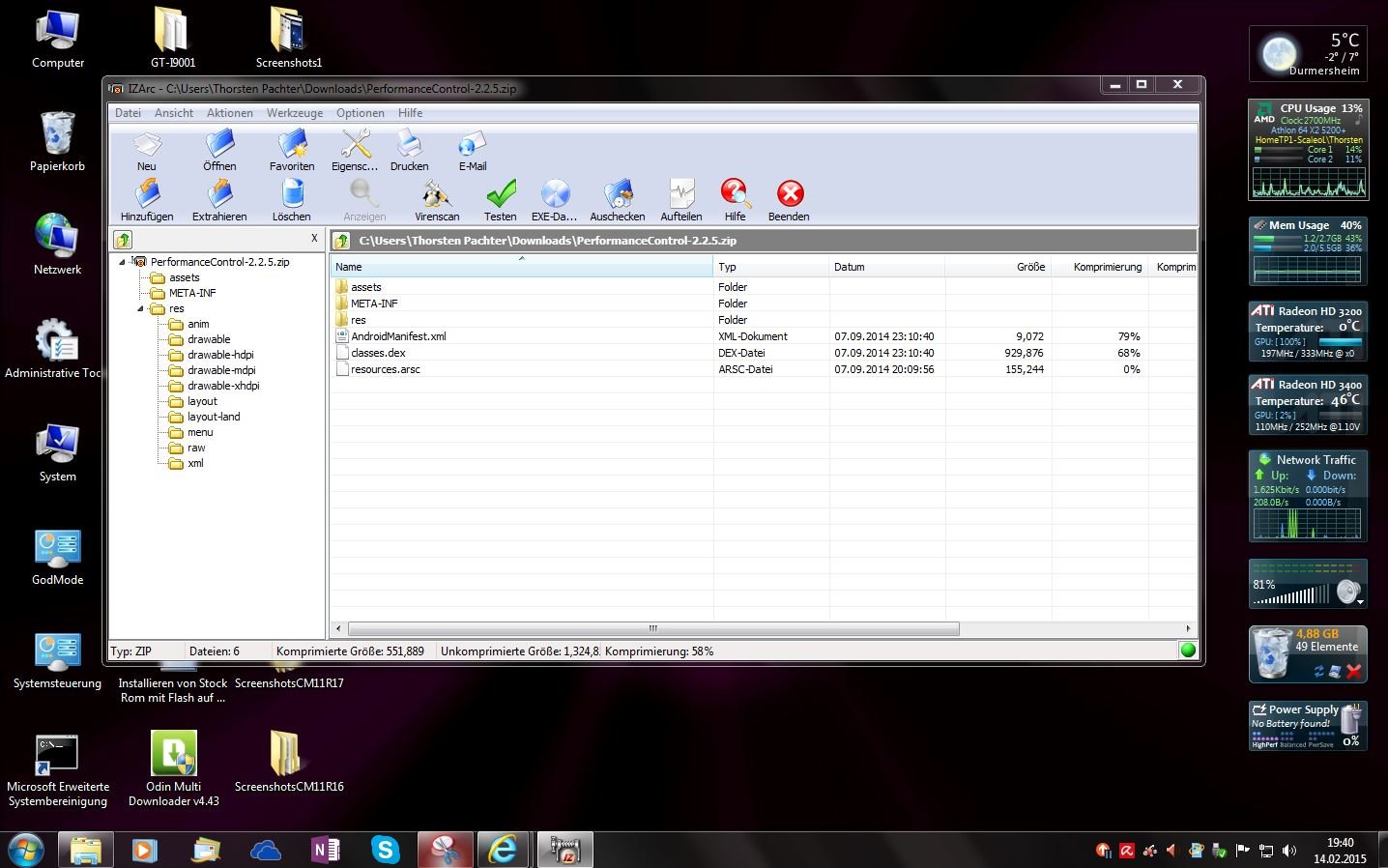Viewport: 1388px width, 868px height.
Task: Sort by Name column header
Action: coord(522,267)
